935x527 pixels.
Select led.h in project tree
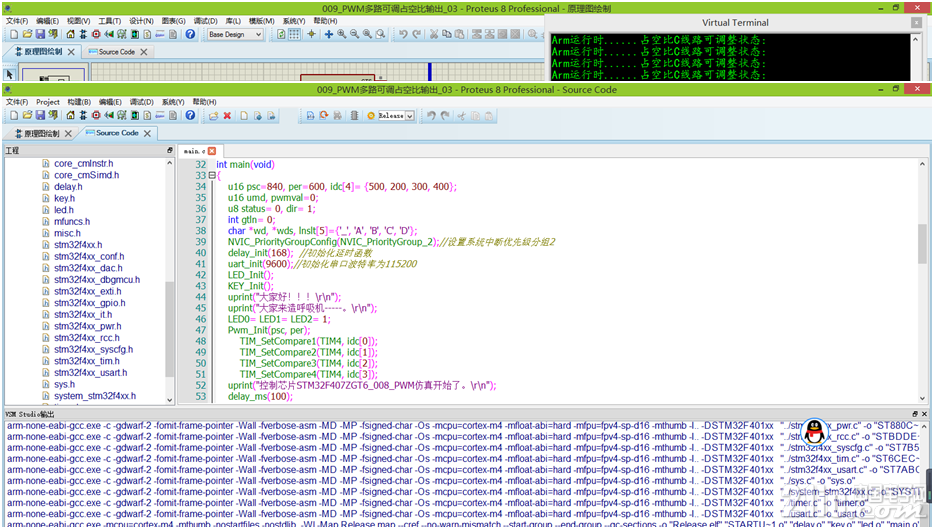[x=64, y=210]
